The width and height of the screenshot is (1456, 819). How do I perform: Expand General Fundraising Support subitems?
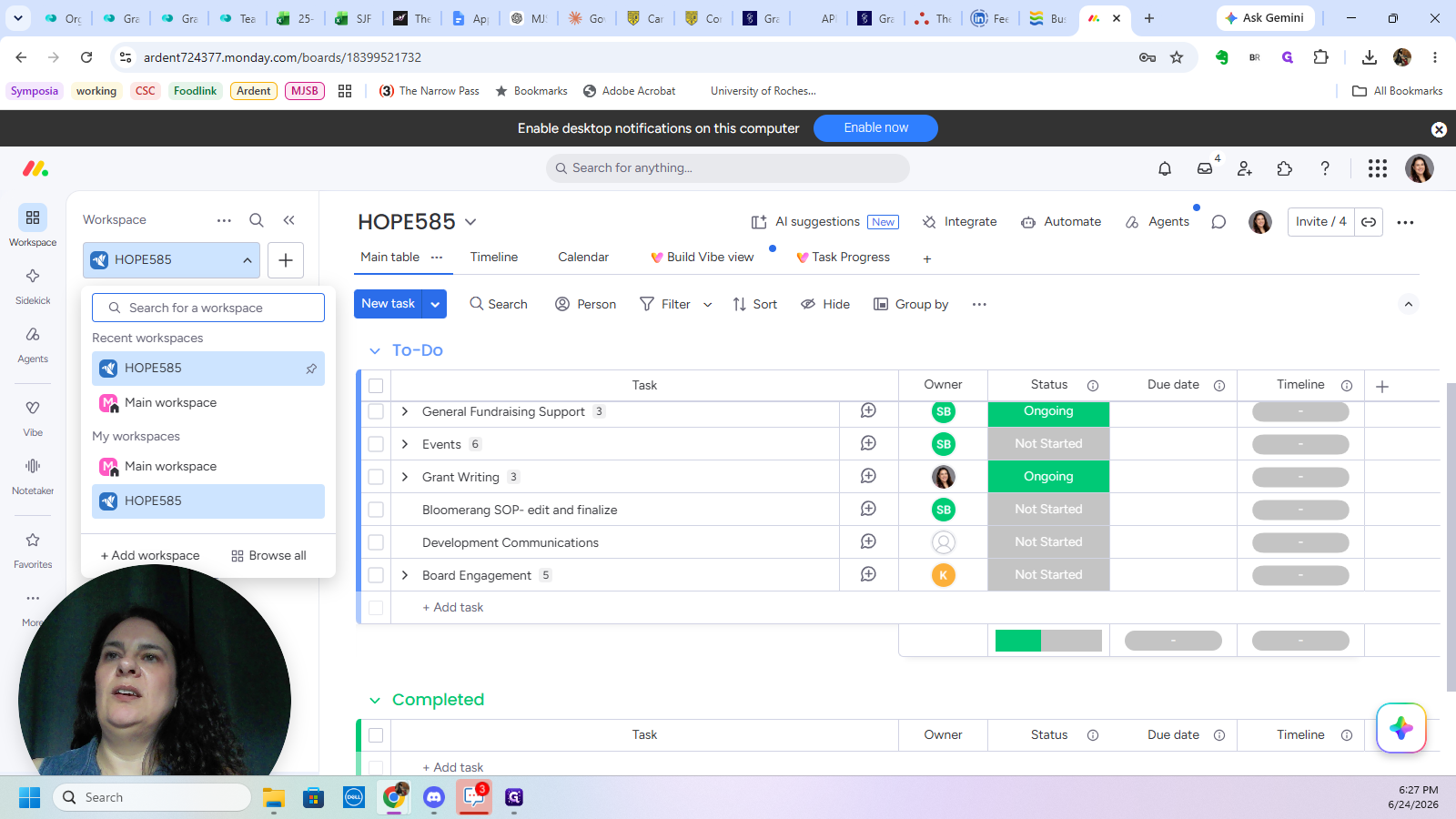click(x=405, y=411)
